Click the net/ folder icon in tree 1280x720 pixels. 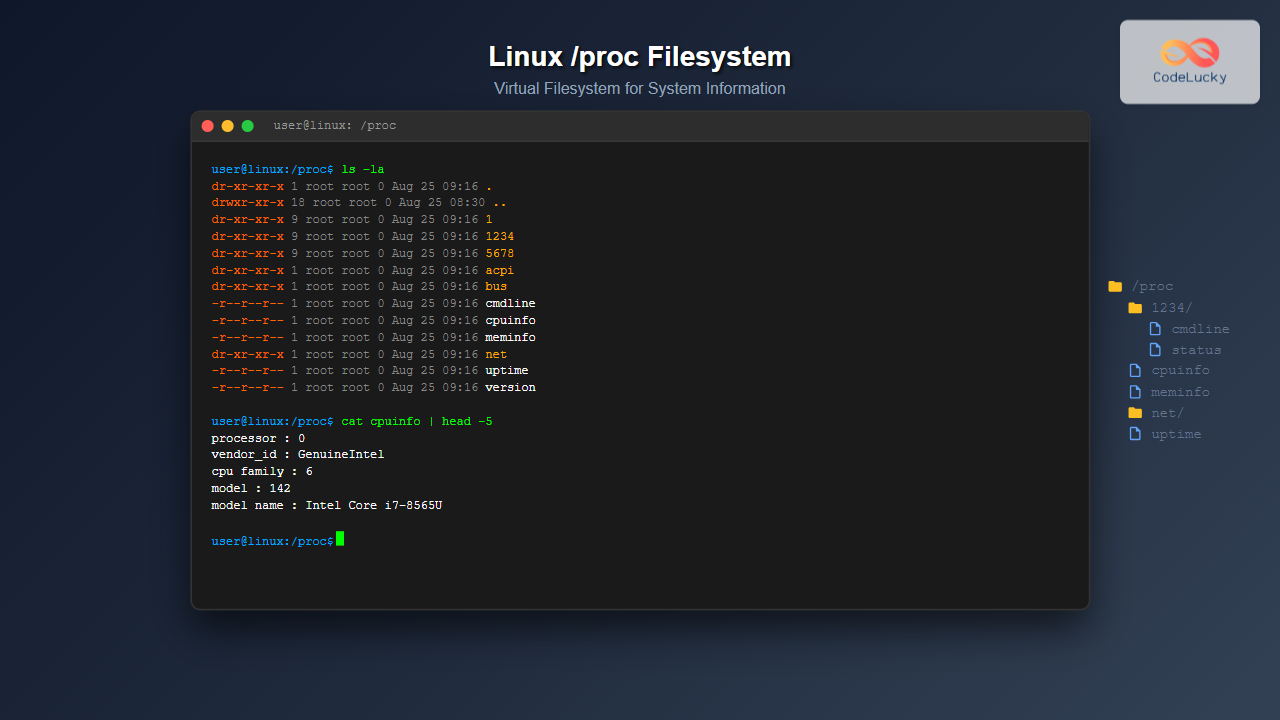tap(1135, 413)
